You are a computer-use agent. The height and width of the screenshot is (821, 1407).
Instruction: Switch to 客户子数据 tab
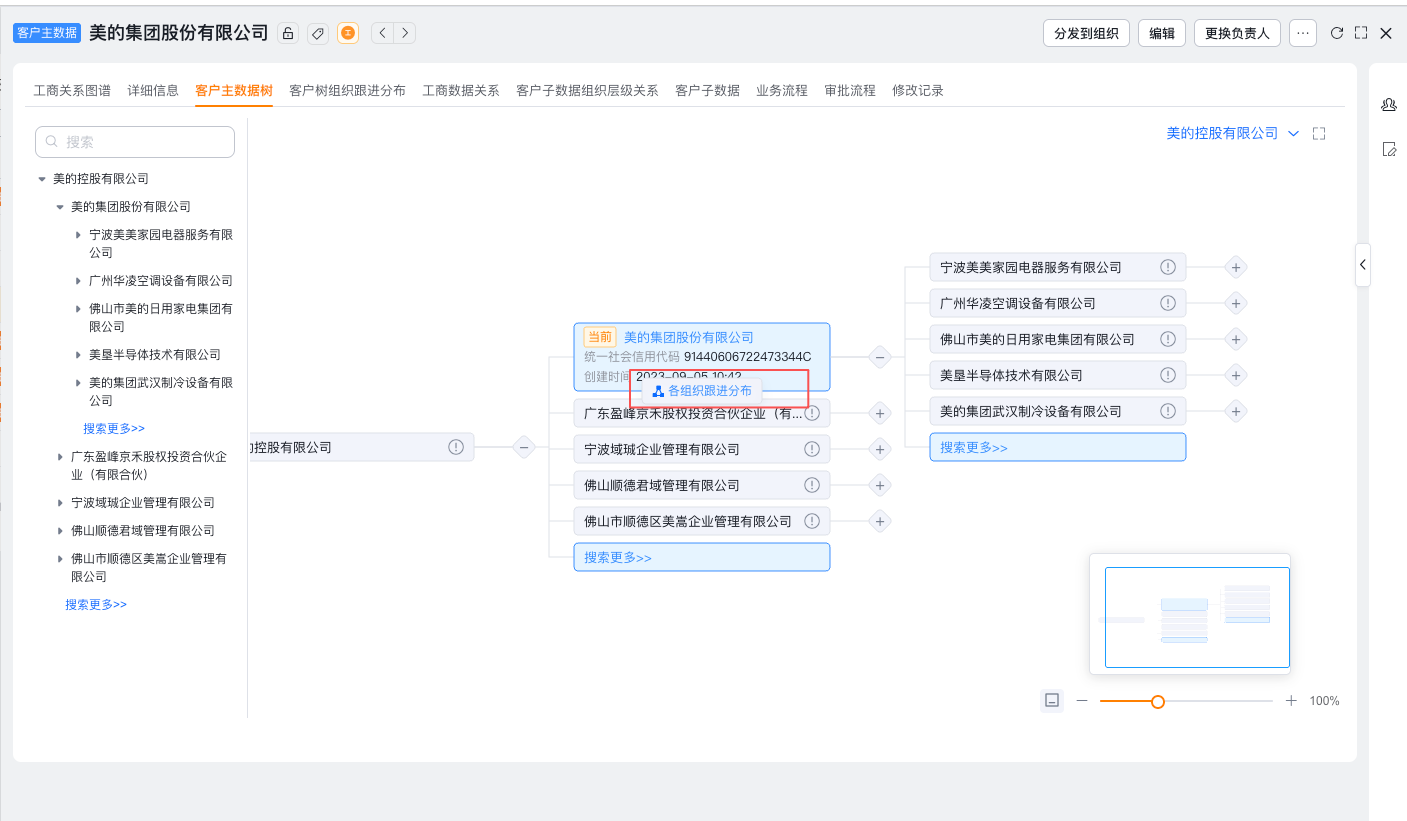(x=707, y=90)
